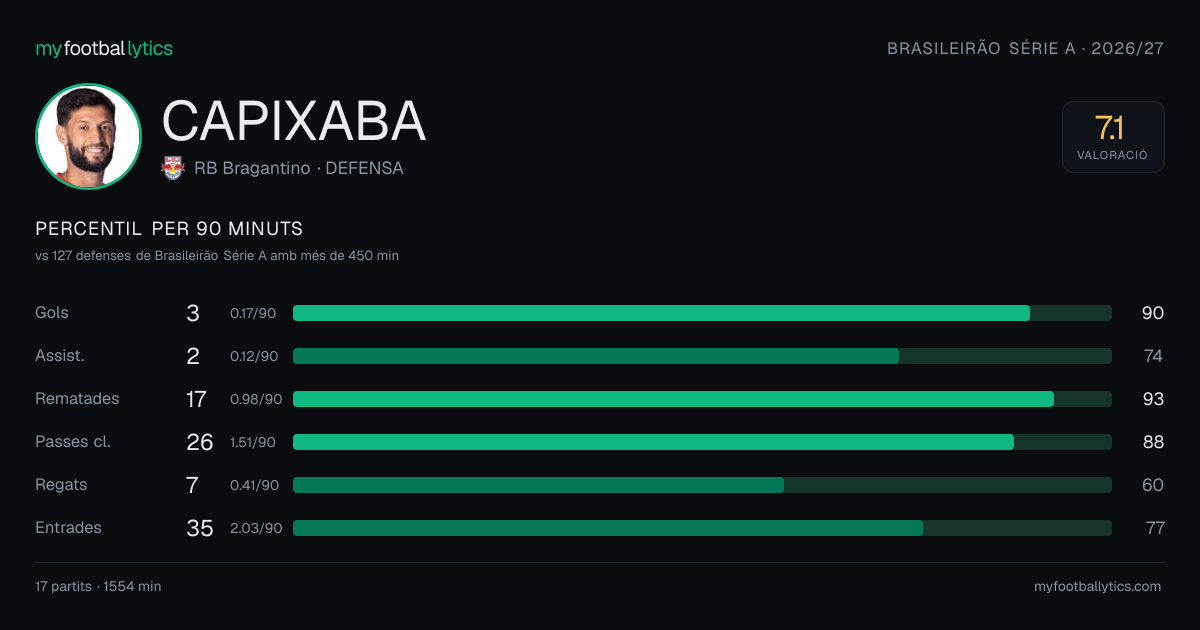Open the myfootballytics.com footer link
Image resolution: width=1200 pixels, height=630 pixels.
click(1097, 587)
